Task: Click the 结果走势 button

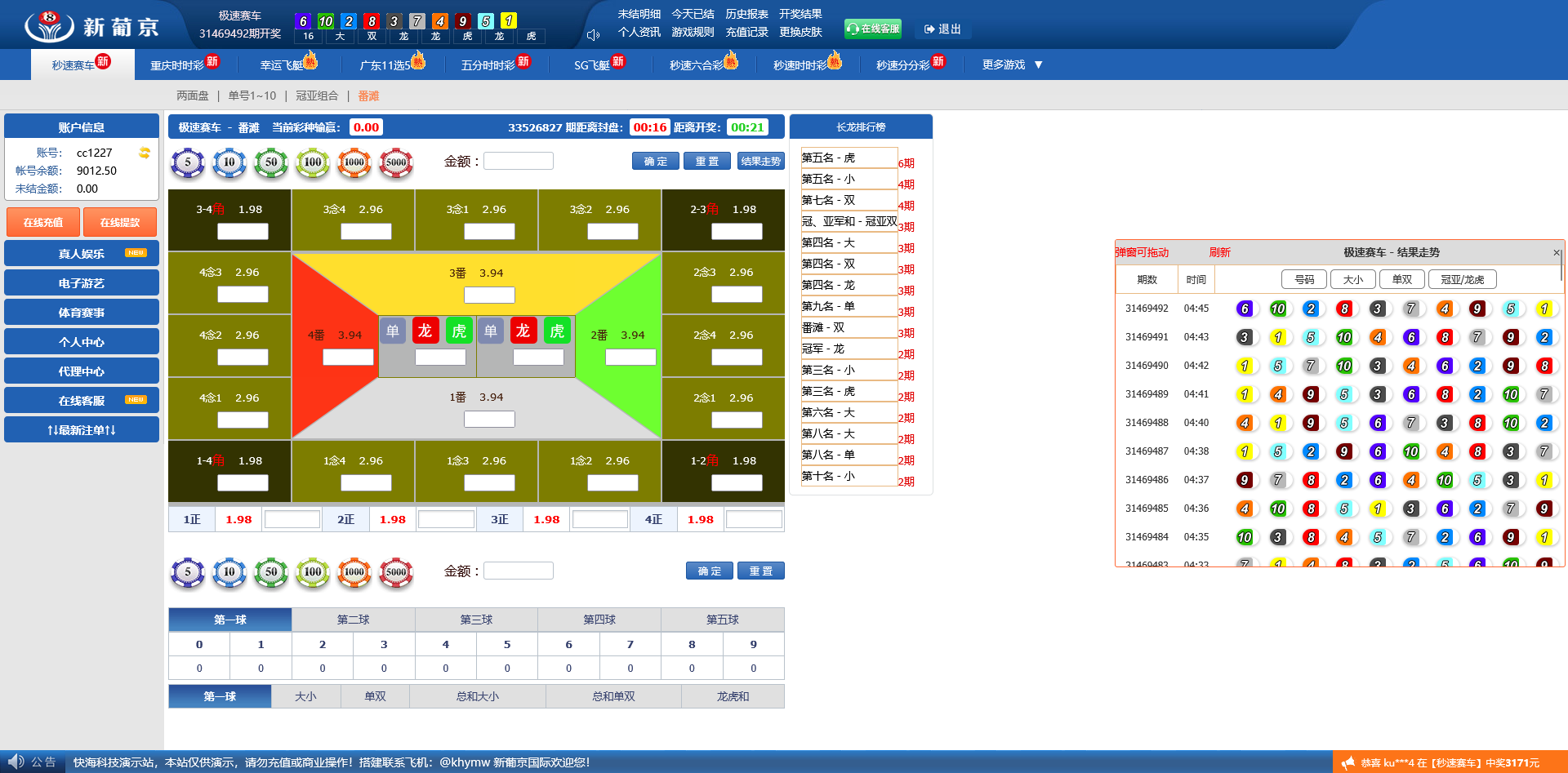Action: pos(760,162)
